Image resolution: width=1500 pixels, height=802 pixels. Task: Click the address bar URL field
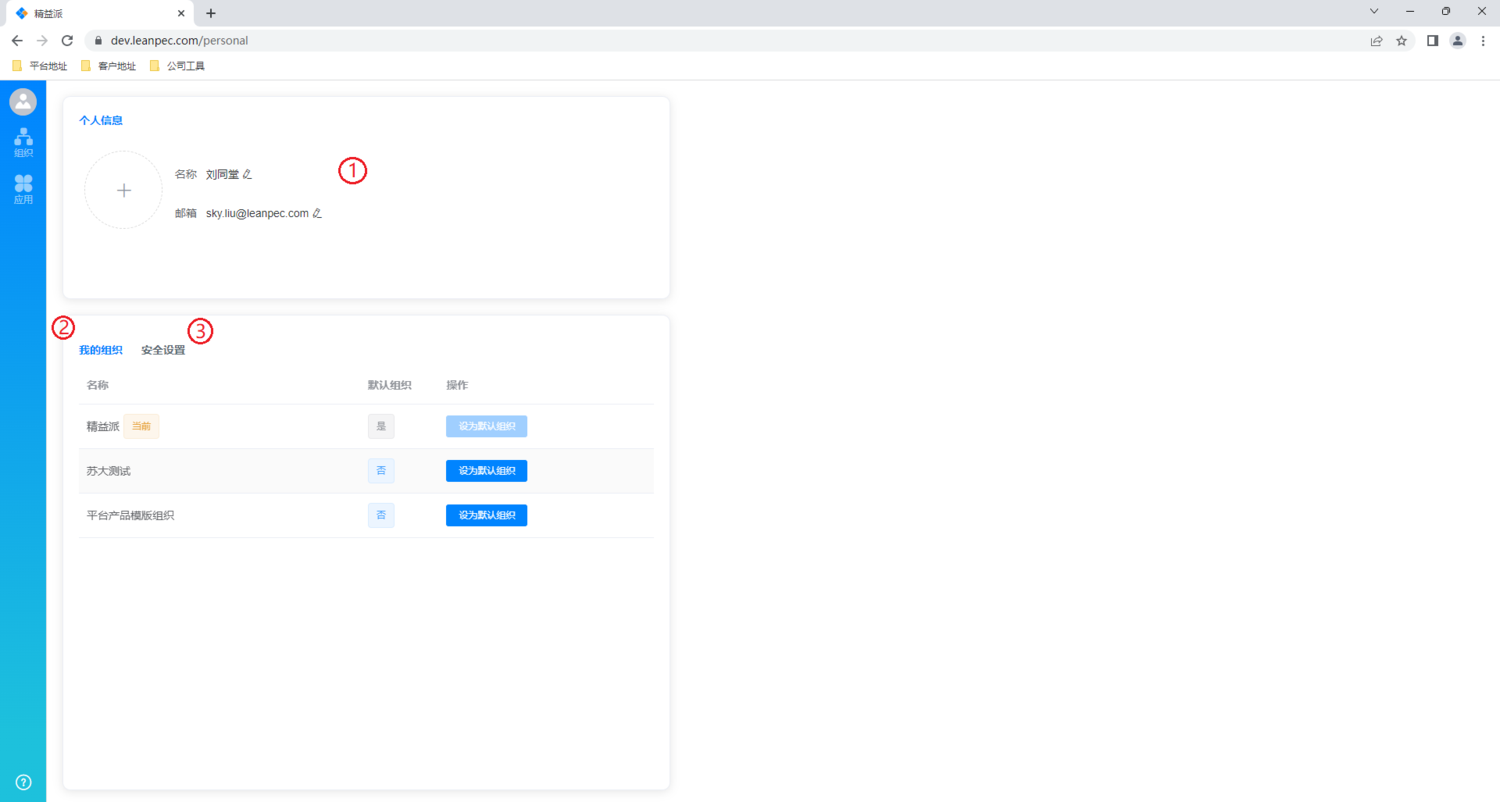tap(700, 41)
